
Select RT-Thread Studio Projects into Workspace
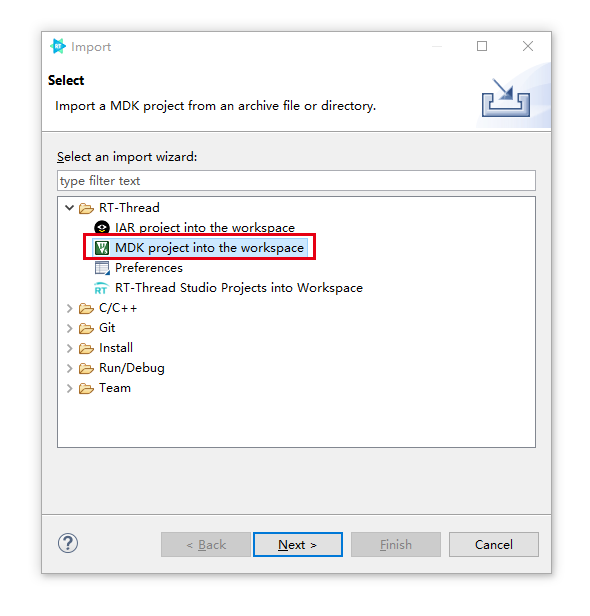(239, 288)
